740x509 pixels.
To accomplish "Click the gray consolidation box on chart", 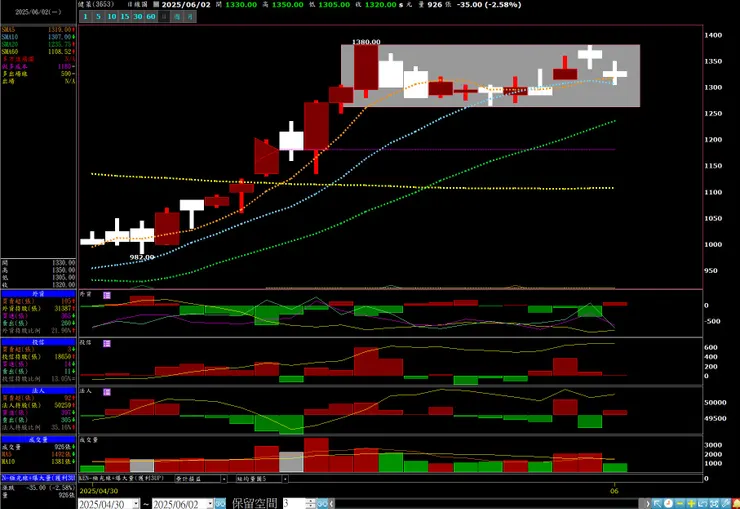I will [491, 75].
